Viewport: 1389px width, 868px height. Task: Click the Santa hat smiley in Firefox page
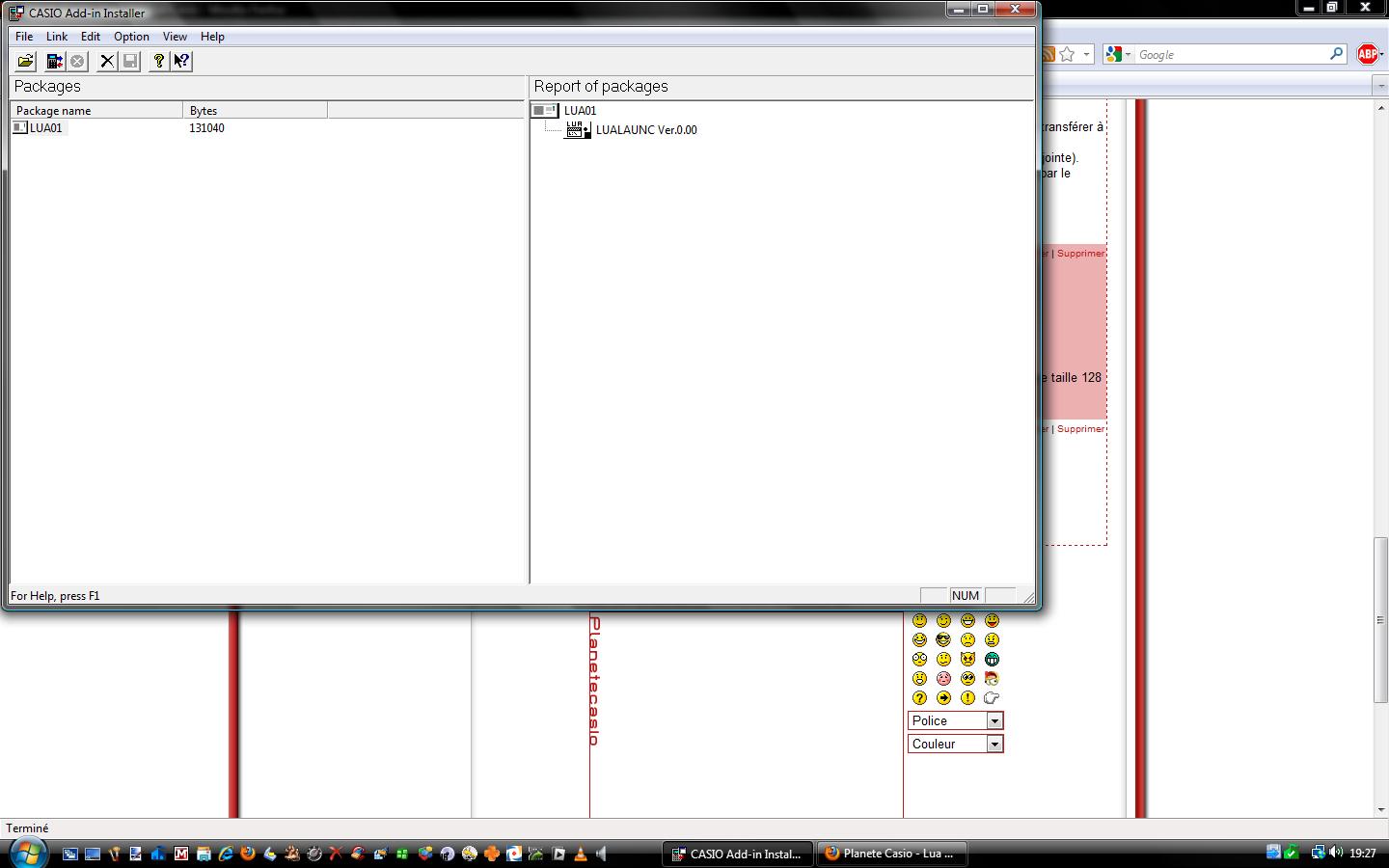click(992, 679)
